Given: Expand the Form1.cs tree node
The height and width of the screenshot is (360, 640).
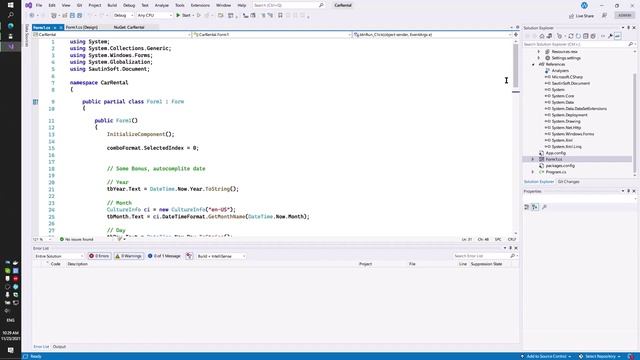Looking at the screenshot, I should (533, 159).
